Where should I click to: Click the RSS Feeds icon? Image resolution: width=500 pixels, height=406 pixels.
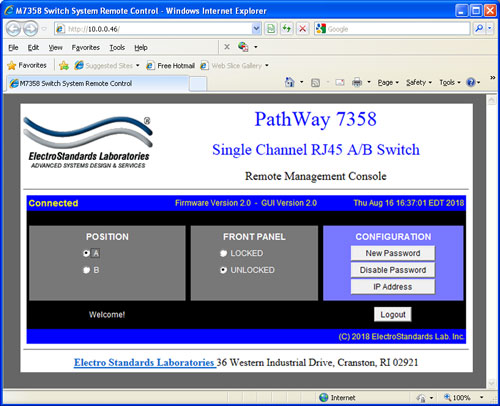[315, 82]
